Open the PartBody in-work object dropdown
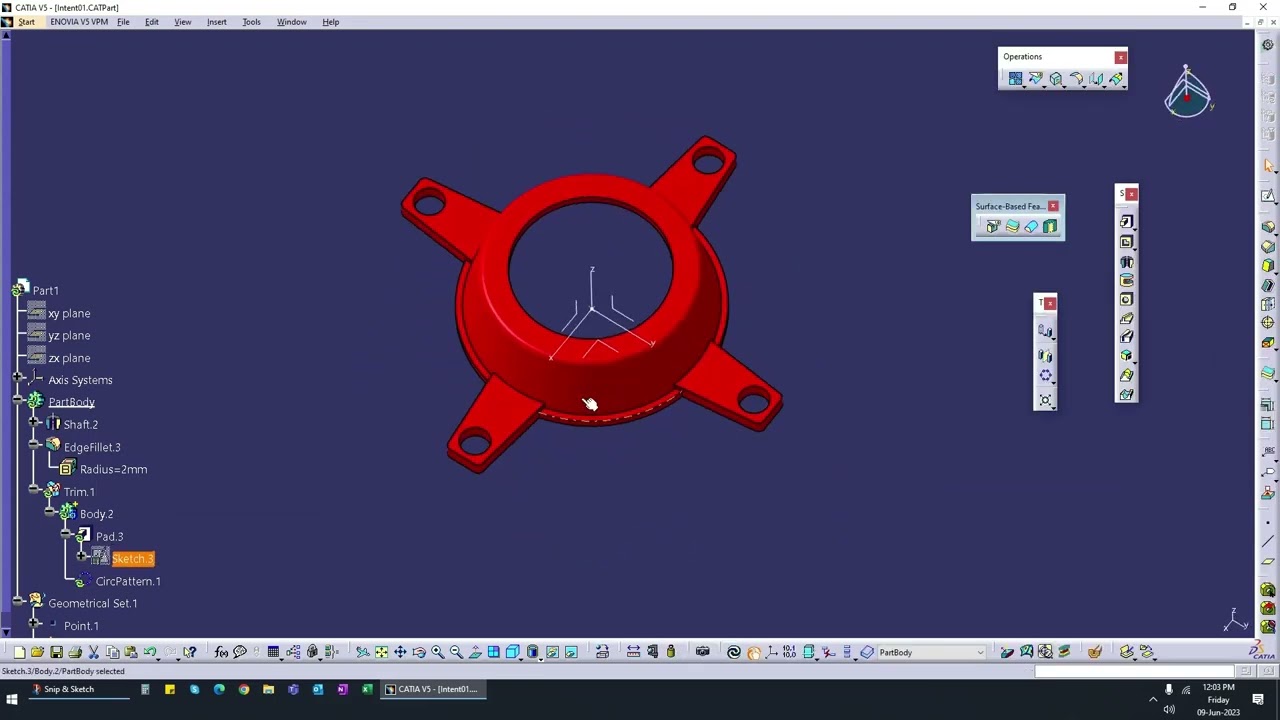1280x720 pixels. click(x=980, y=652)
